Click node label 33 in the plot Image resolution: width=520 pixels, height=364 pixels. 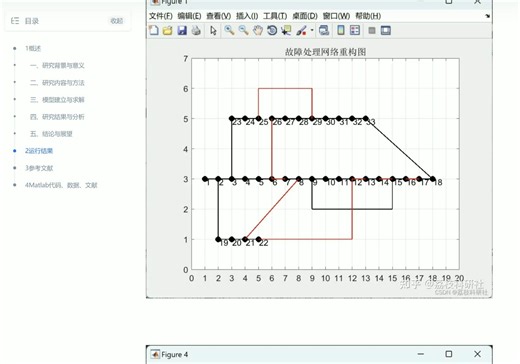[371, 122]
